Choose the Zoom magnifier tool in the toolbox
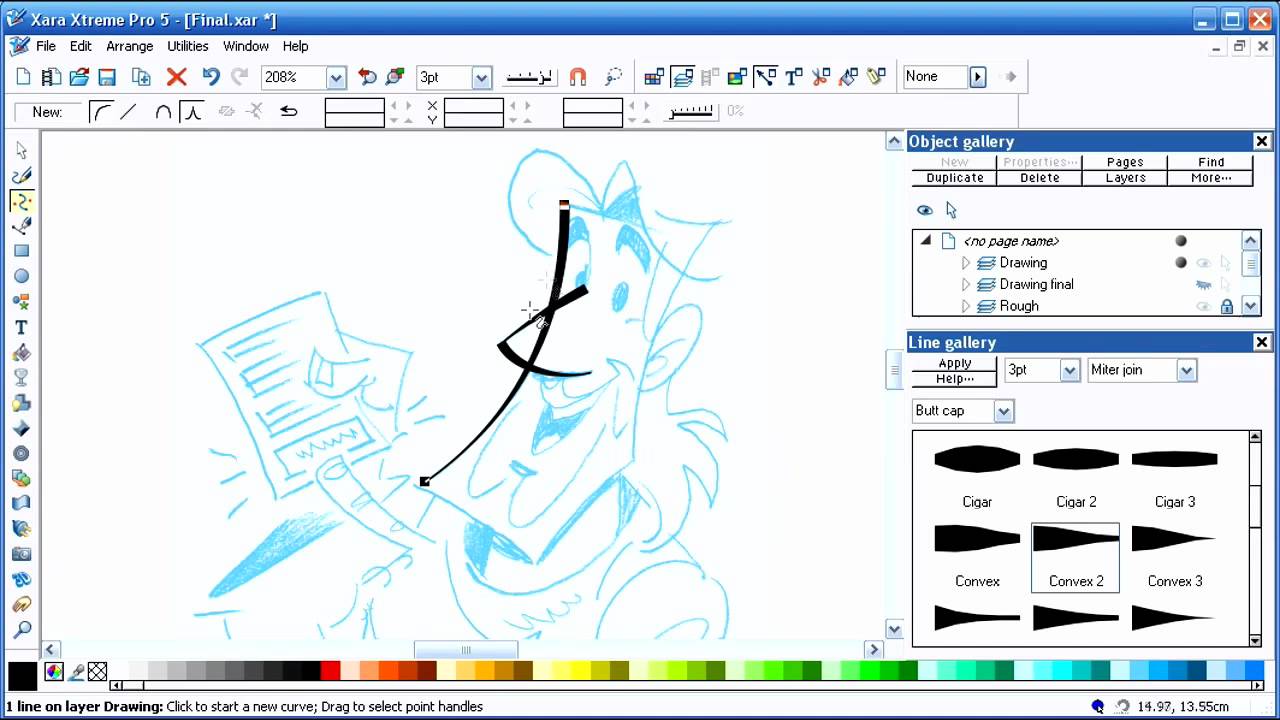The width and height of the screenshot is (1280, 720). 21,630
